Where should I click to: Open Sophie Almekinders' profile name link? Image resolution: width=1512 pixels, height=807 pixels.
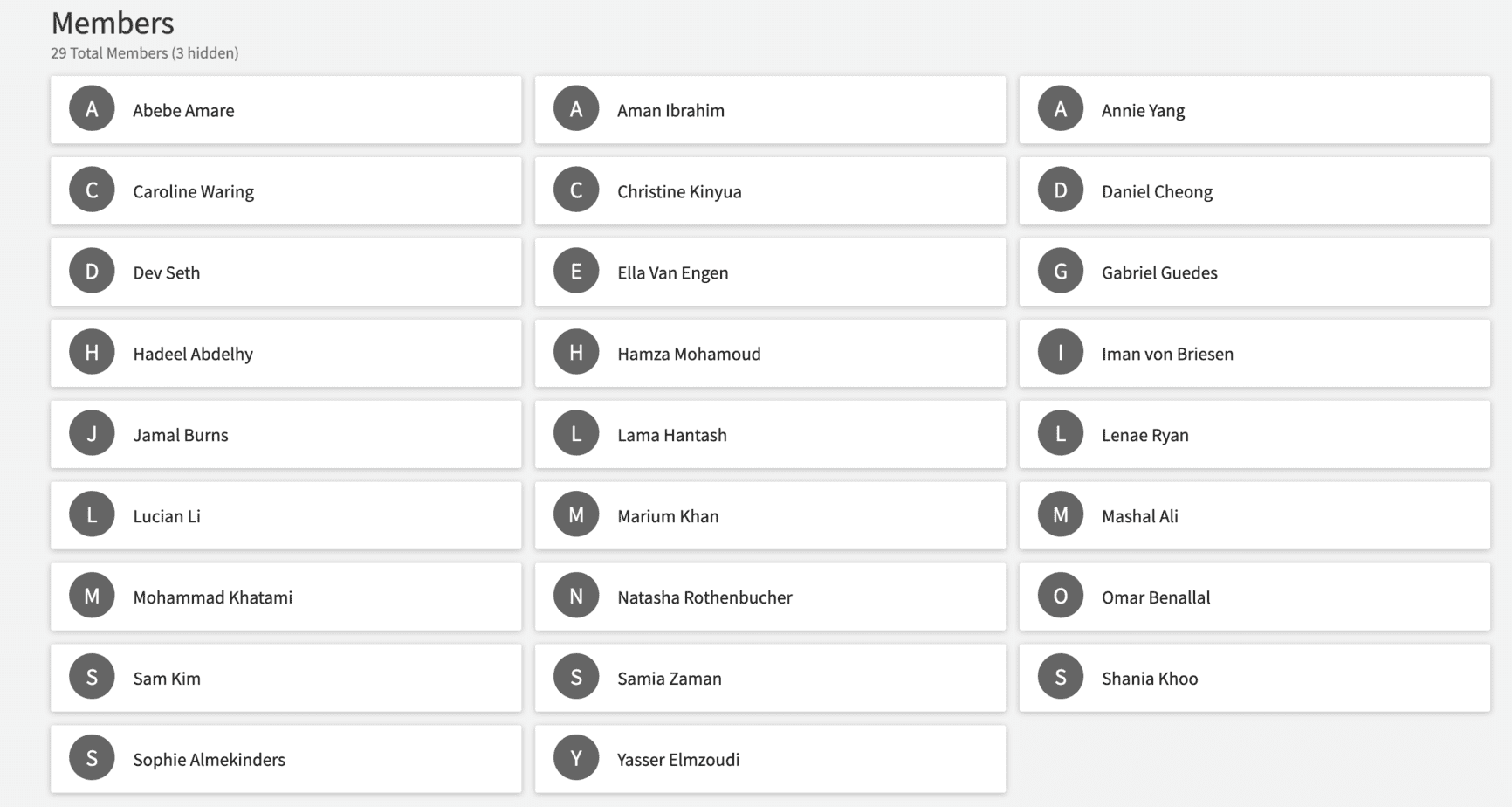click(x=209, y=760)
